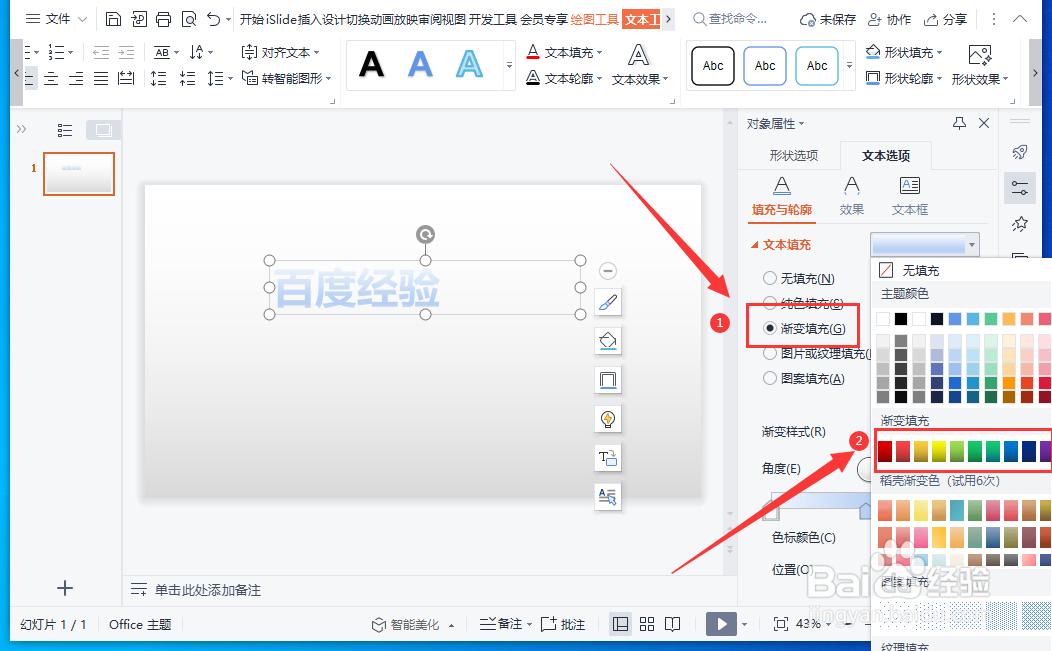Click the properties sliders icon in sidebar

1020,188
